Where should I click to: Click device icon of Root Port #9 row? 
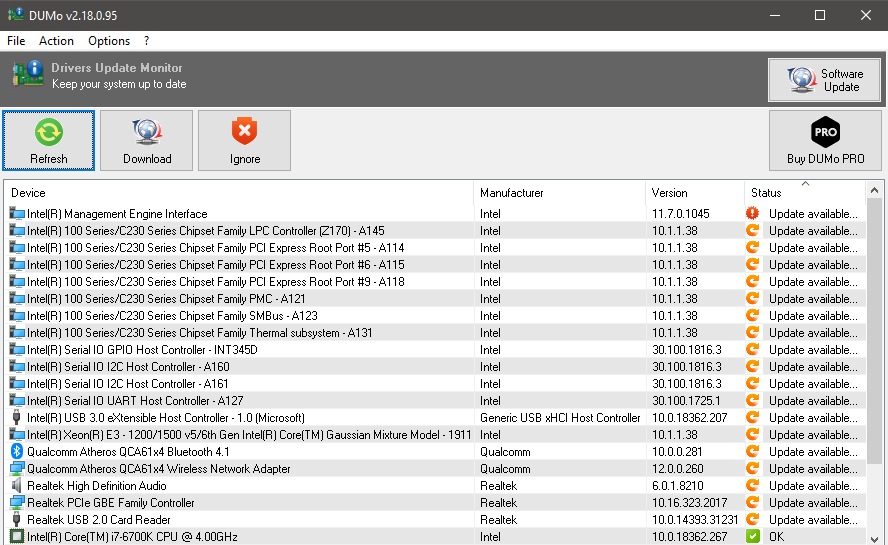(x=17, y=282)
